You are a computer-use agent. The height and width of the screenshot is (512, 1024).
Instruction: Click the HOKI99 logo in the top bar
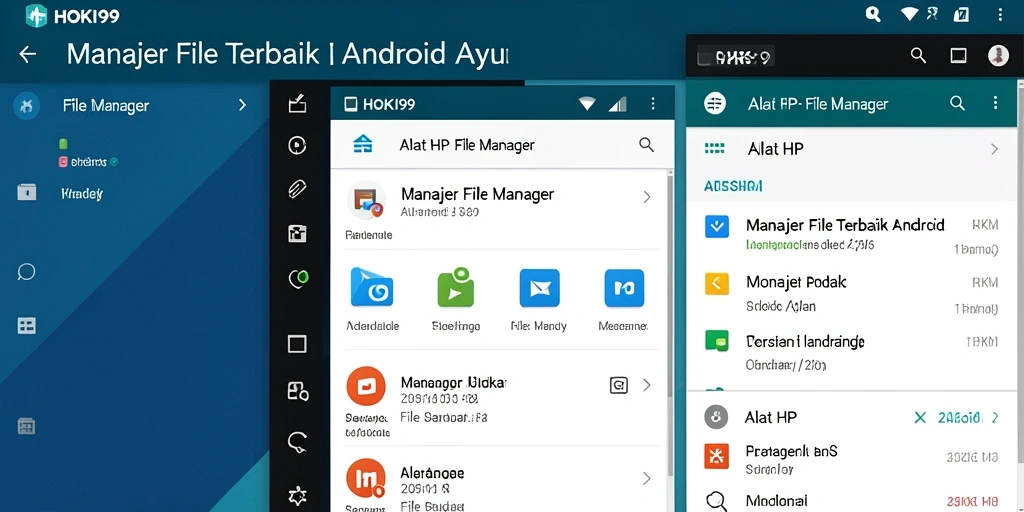click(36, 16)
